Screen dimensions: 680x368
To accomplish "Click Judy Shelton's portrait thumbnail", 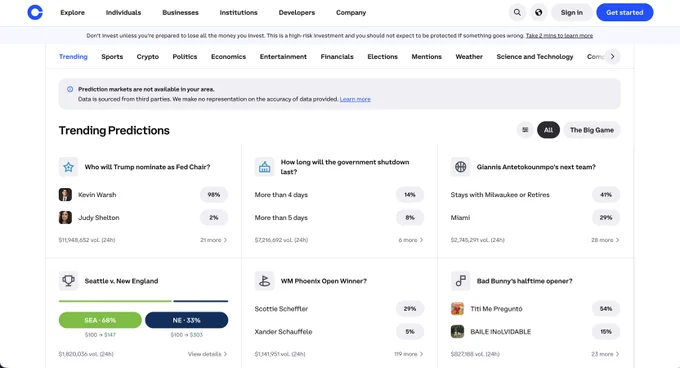I will [65, 218].
